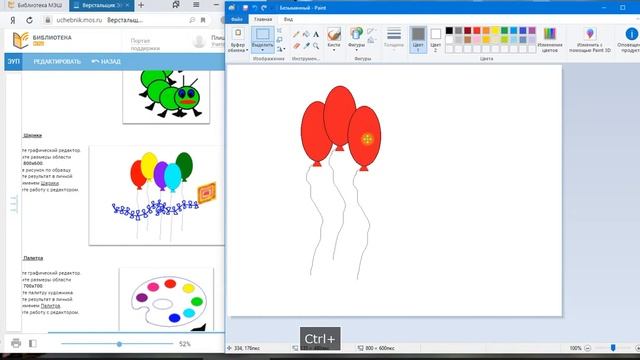Click the rectangular Selection tool icon
The height and width of the screenshot is (360, 640).
pos(262,34)
